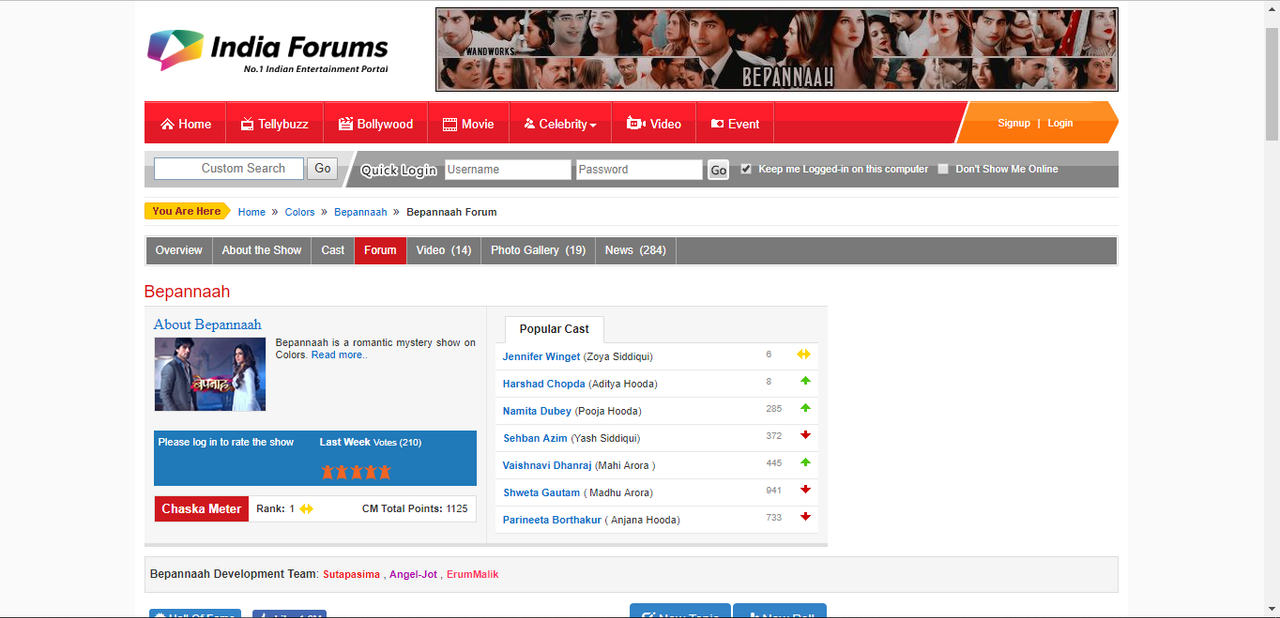The width and height of the screenshot is (1280, 618).
Task: Open Shweta Gautam's profile link
Action: [542, 492]
